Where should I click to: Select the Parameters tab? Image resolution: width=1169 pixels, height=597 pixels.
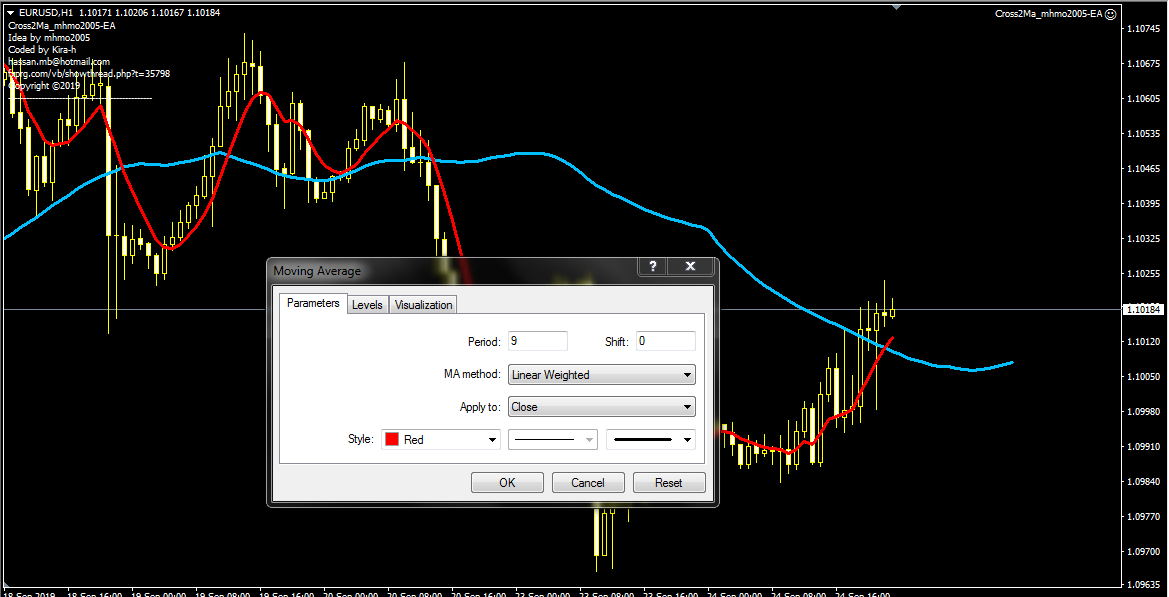(x=313, y=303)
